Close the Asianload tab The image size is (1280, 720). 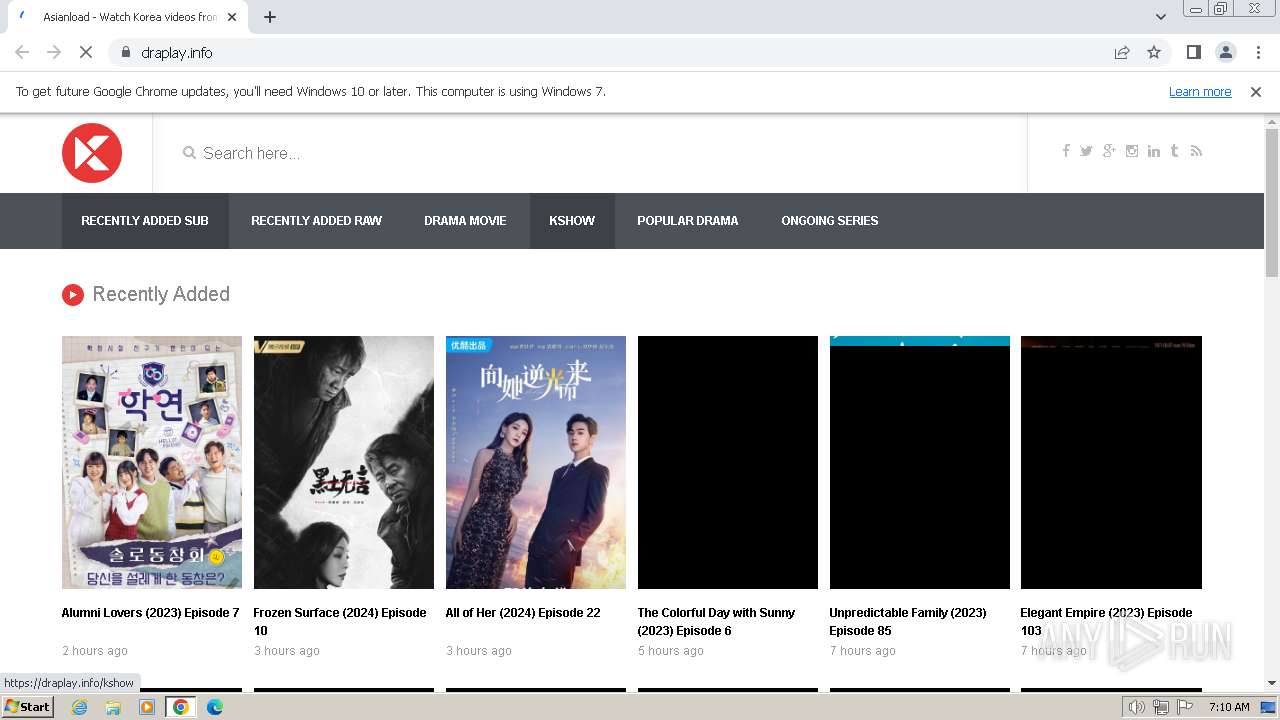pos(233,17)
